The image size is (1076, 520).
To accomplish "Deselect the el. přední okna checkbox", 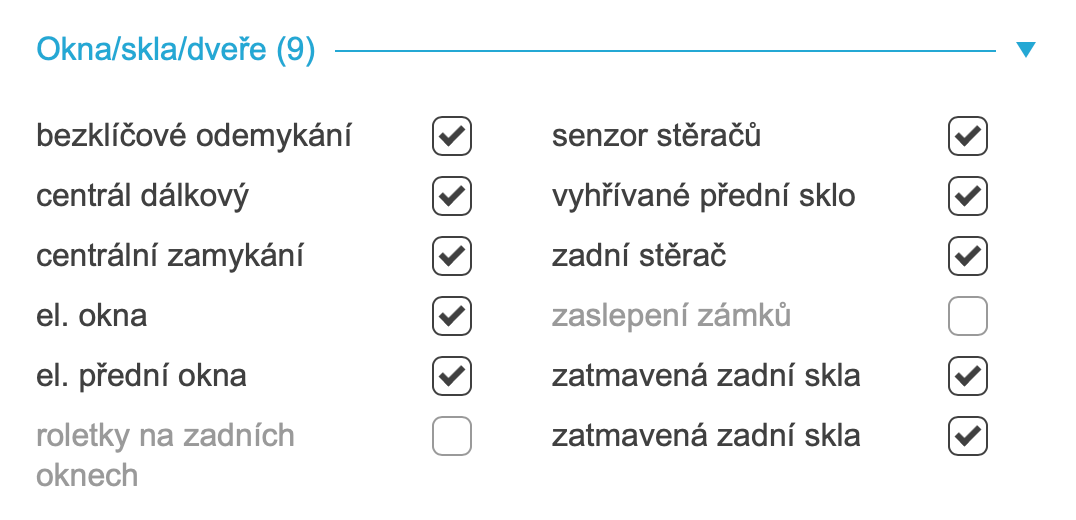I will 451,377.
